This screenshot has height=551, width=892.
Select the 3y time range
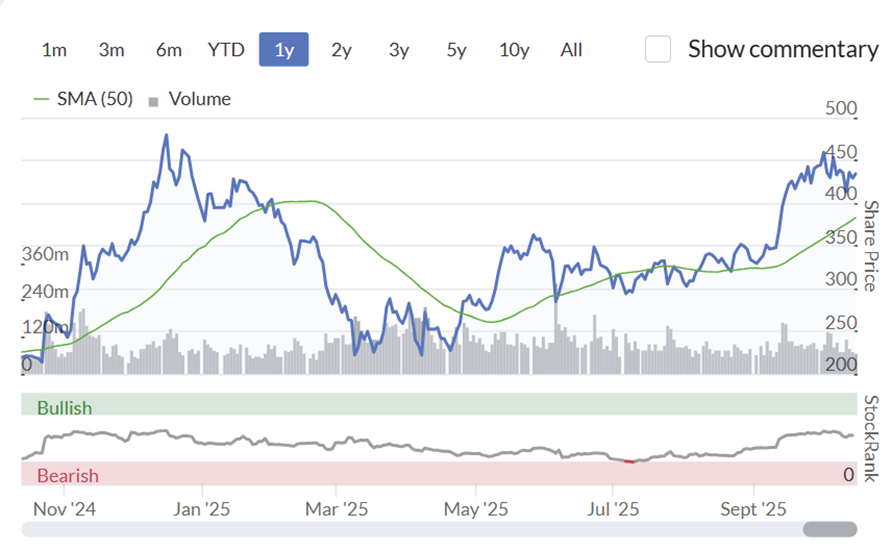399,50
